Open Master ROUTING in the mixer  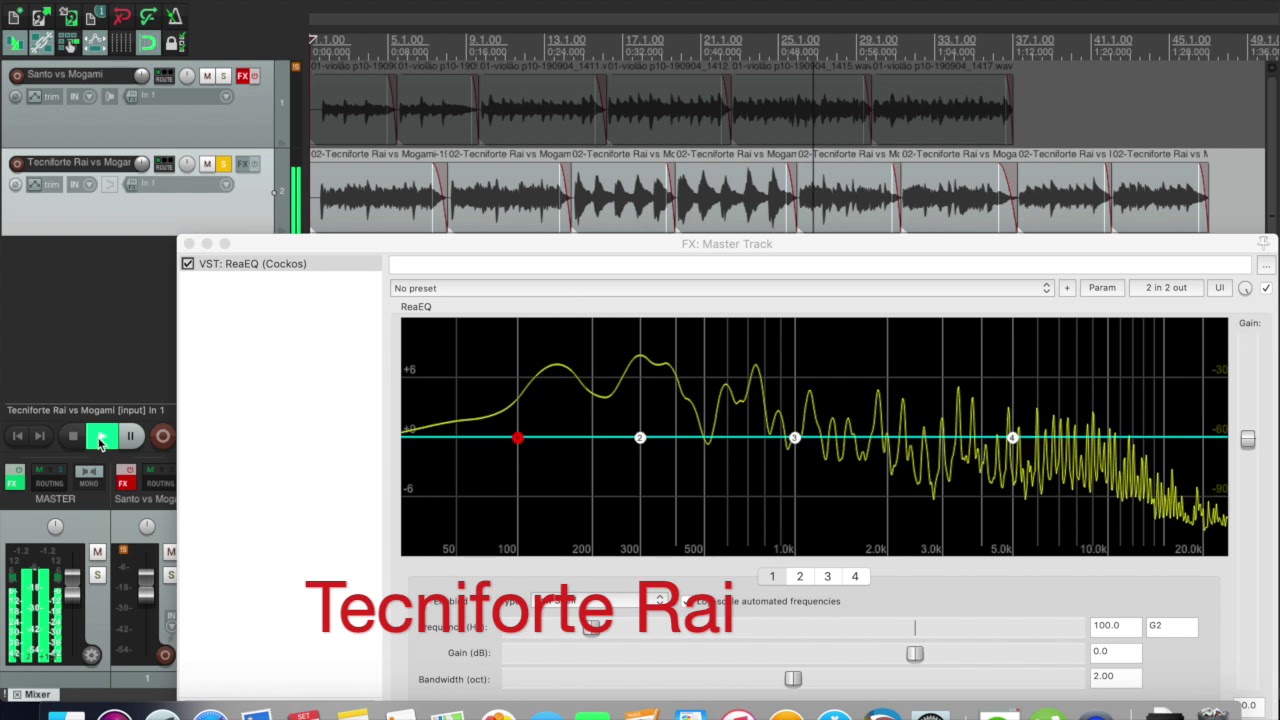(x=48, y=477)
